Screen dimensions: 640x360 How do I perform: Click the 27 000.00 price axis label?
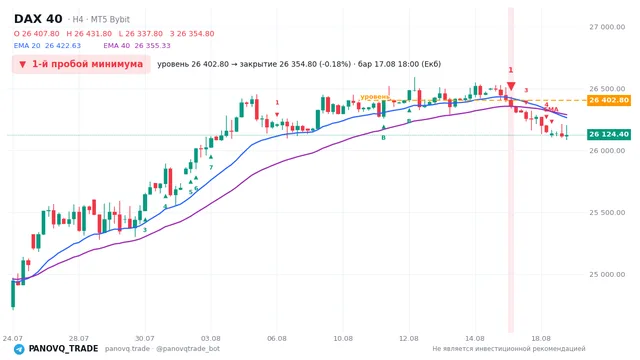tap(607, 27)
